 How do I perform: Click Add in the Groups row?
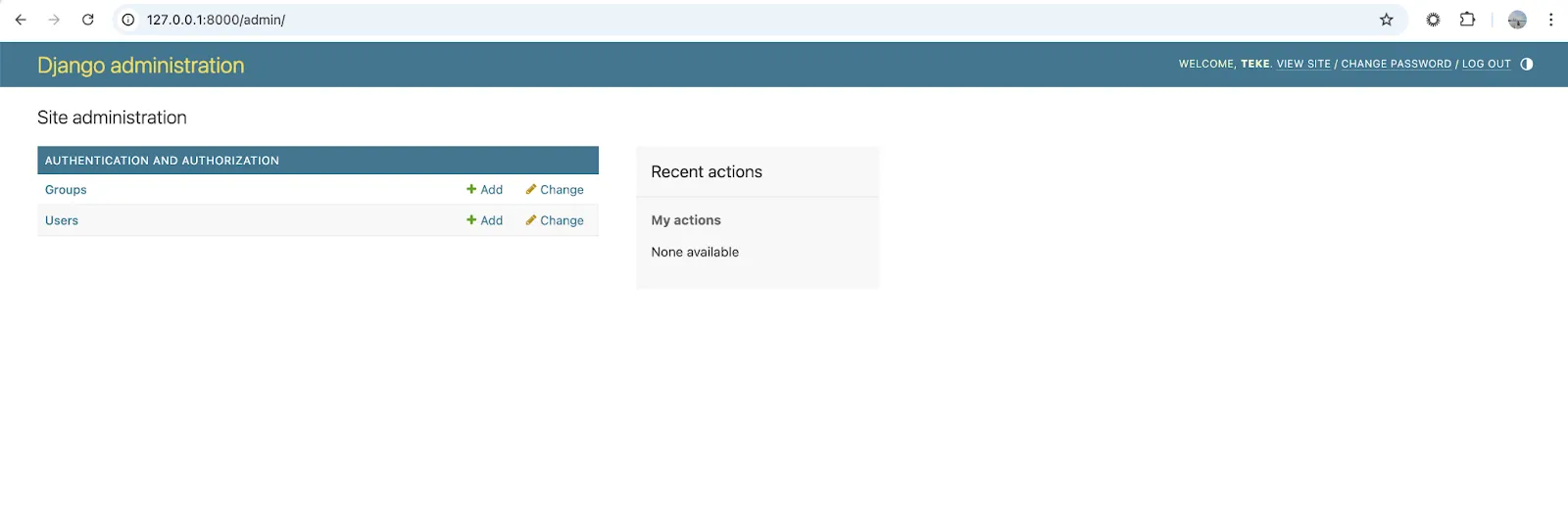[x=484, y=190]
